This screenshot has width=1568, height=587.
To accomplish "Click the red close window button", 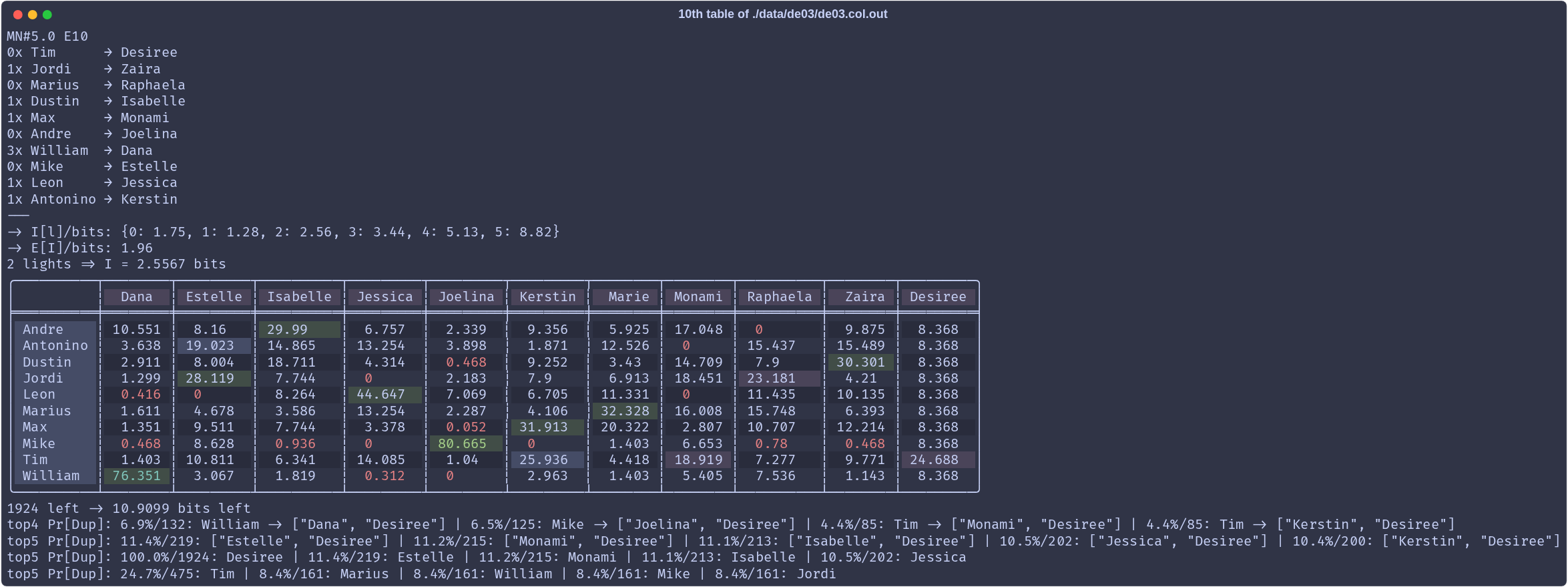I will pos(18,15).
